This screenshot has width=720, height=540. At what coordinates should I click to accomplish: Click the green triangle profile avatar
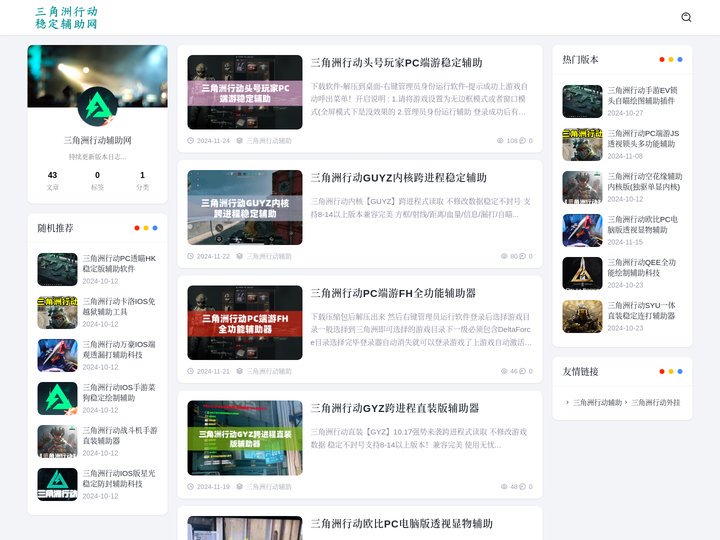[97, 107]
